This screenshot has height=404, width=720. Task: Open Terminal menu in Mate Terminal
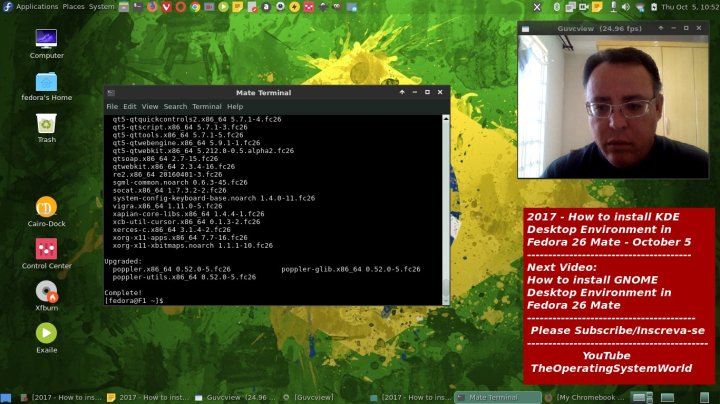[207, 107]
